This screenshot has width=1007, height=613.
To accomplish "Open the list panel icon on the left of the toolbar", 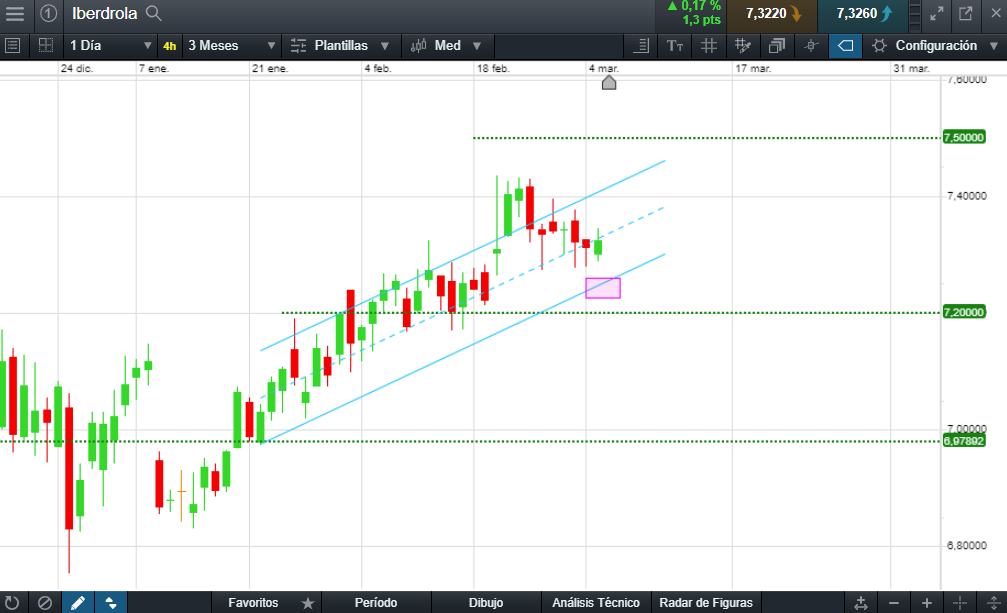I will pos(12,46).
